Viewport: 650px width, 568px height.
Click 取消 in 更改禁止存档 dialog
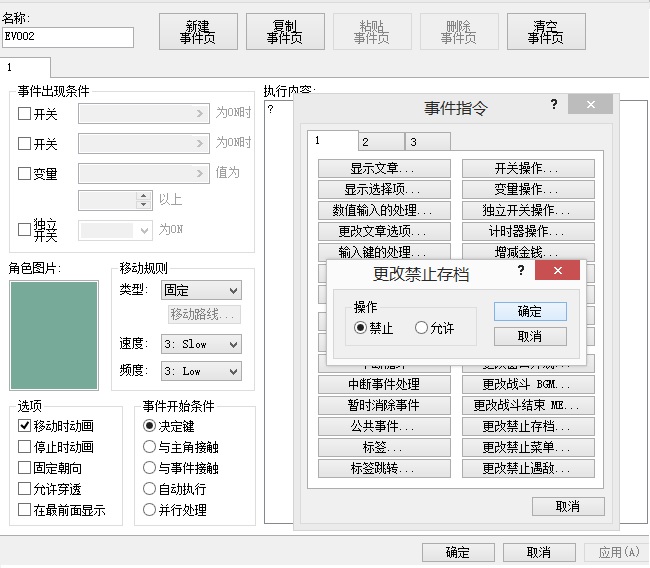click(530, 336)
